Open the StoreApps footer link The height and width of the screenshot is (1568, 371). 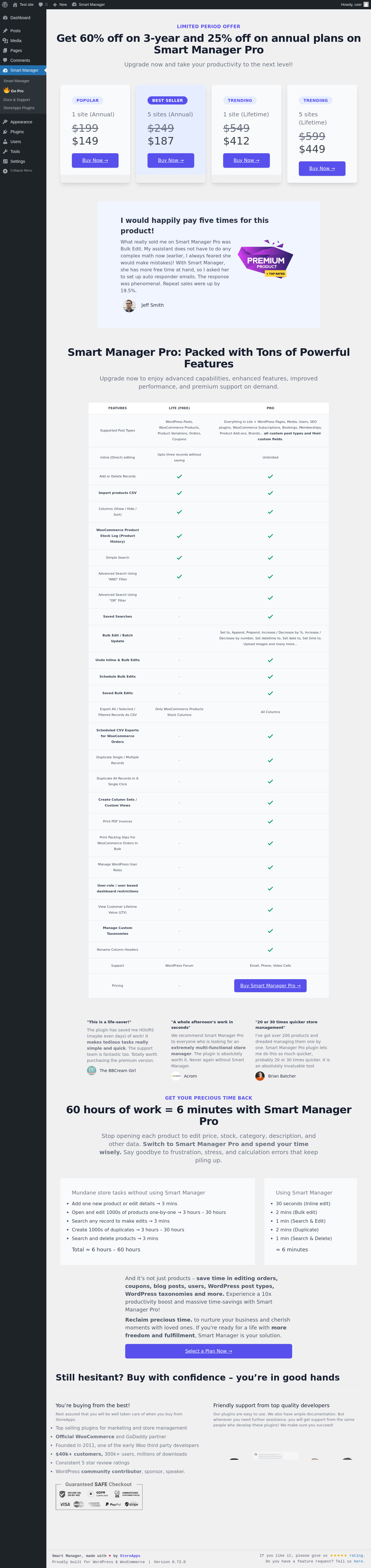point(130,1555)
